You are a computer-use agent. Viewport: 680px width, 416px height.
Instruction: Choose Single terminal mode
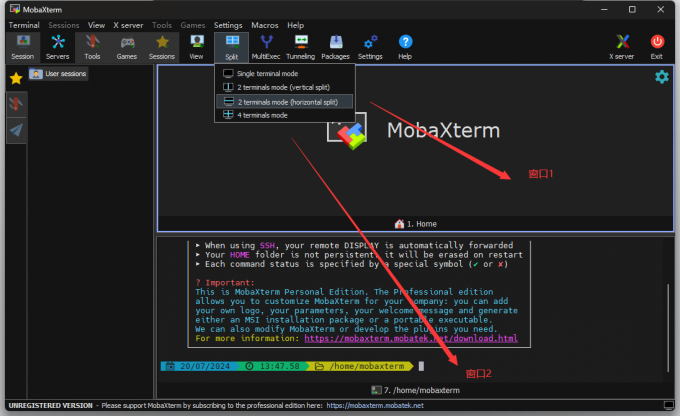coord(284,74)
